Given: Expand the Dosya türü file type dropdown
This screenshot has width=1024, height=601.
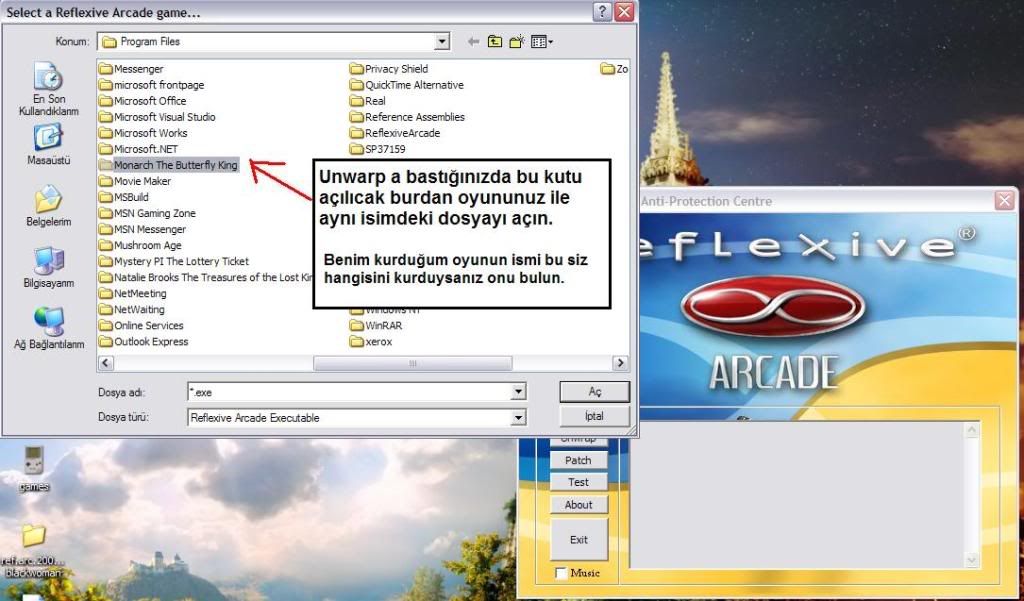Looking at the screenshot, I should pos(518,417).
